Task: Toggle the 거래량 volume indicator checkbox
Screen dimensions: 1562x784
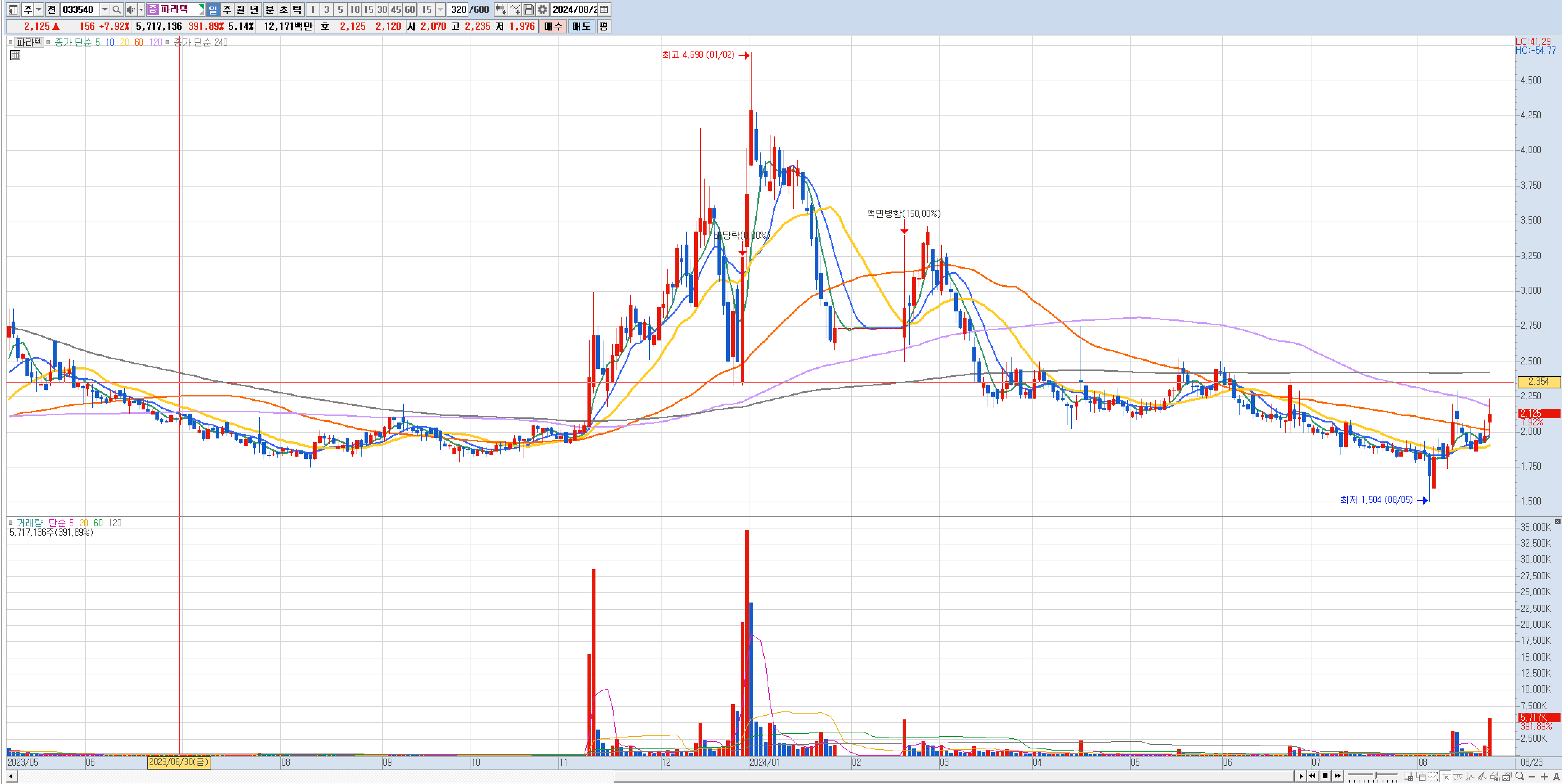Action: coord(10,523)
